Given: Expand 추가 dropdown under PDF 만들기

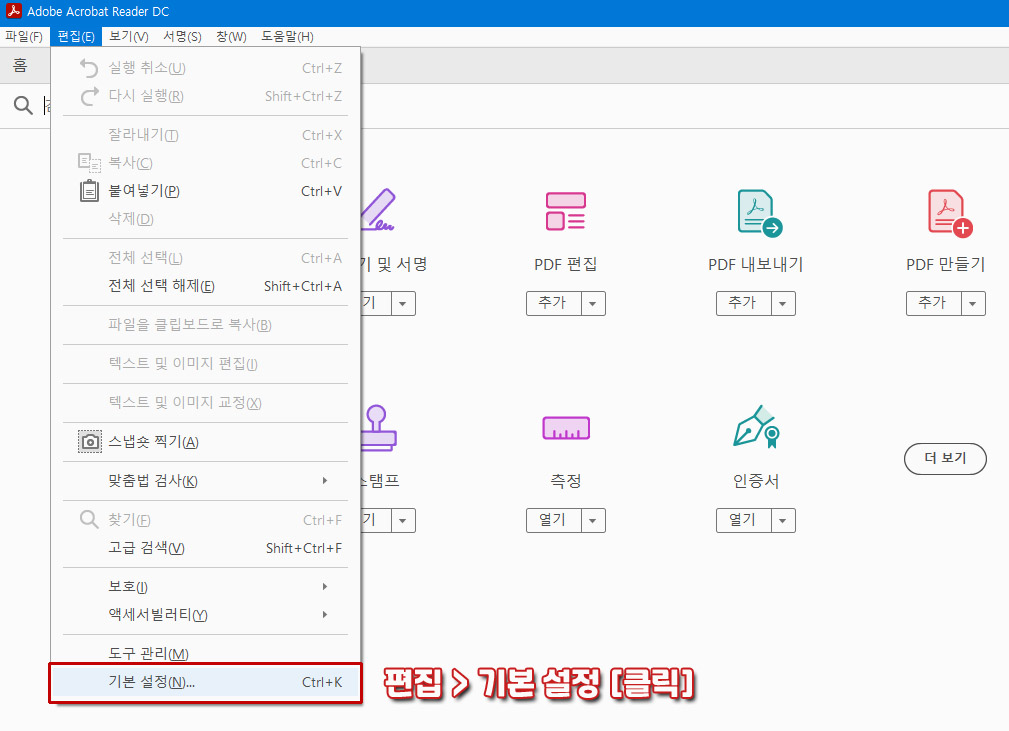Looking at the screenshot, I should tap(972, 303).
